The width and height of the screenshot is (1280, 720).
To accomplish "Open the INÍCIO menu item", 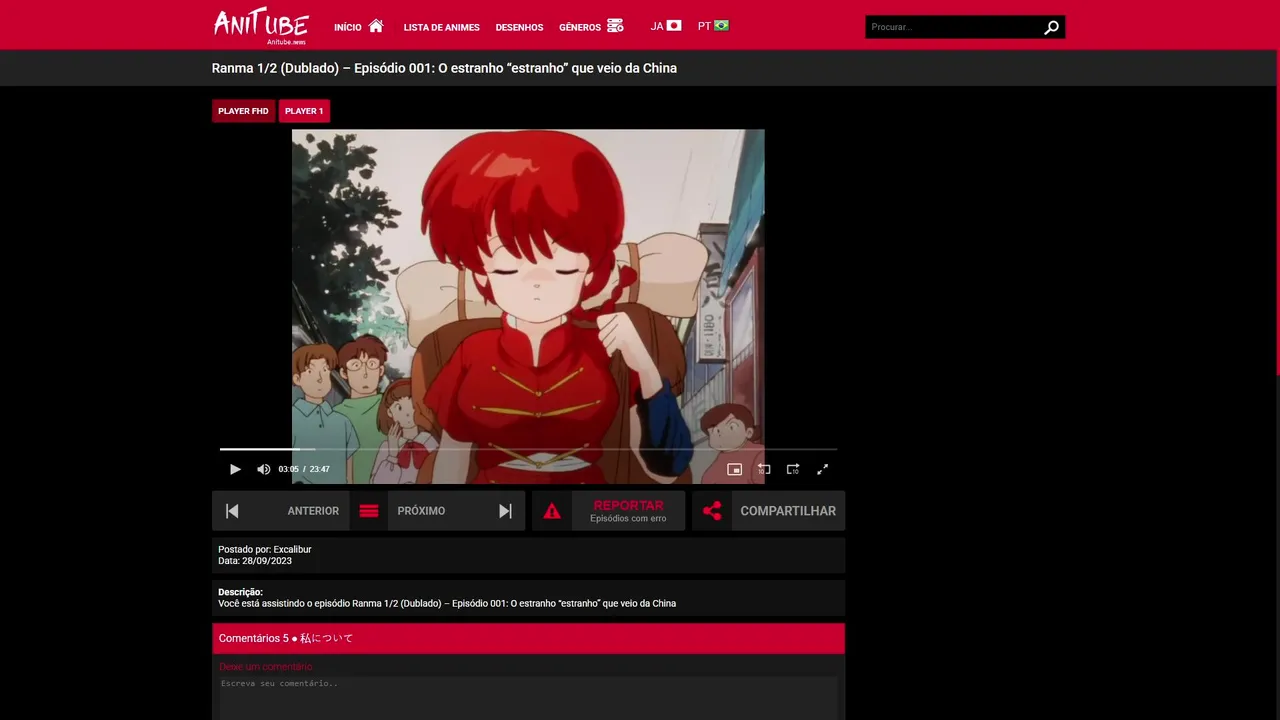I will click(x=348, y=27).
